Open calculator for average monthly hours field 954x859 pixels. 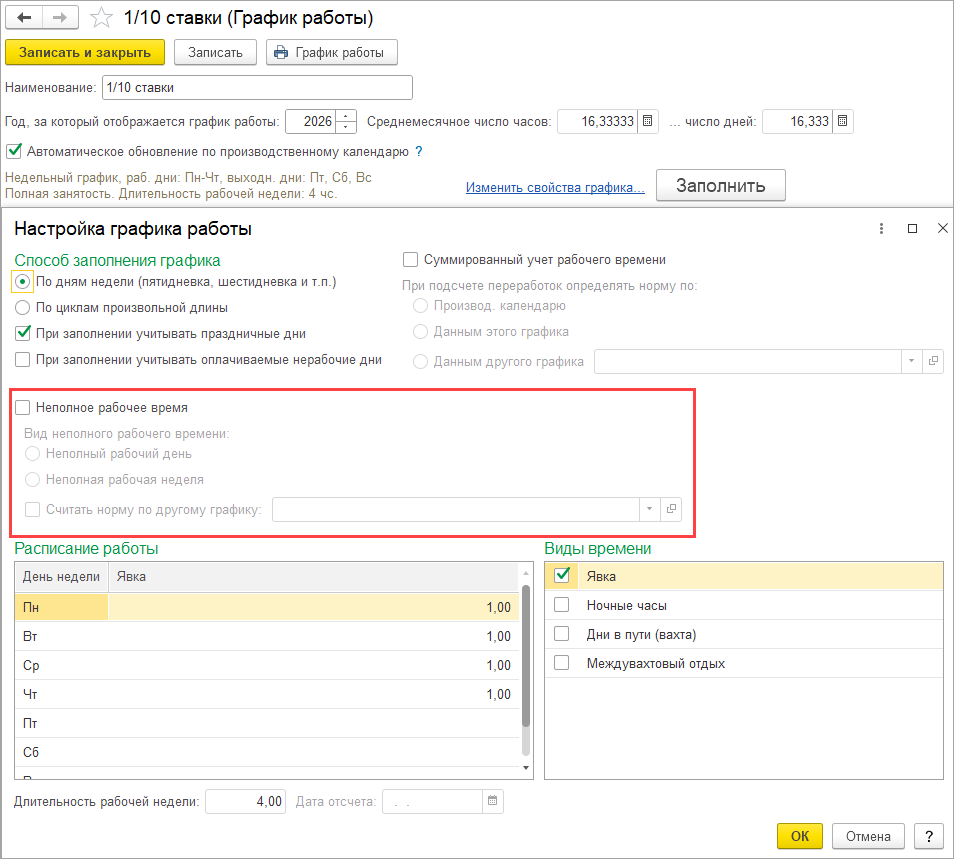point(648,122)
